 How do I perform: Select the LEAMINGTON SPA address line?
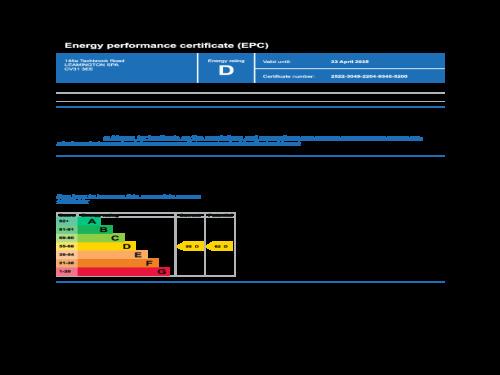91,65
